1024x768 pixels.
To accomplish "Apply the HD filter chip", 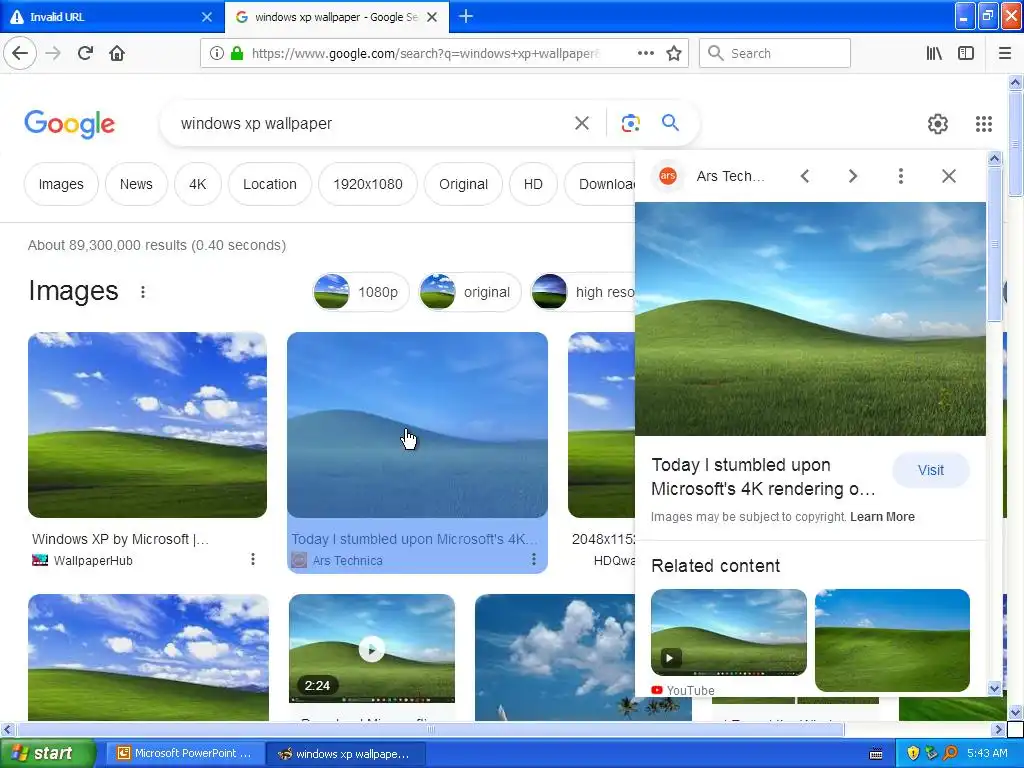I will pyautogui.click(x=533, y=184).
